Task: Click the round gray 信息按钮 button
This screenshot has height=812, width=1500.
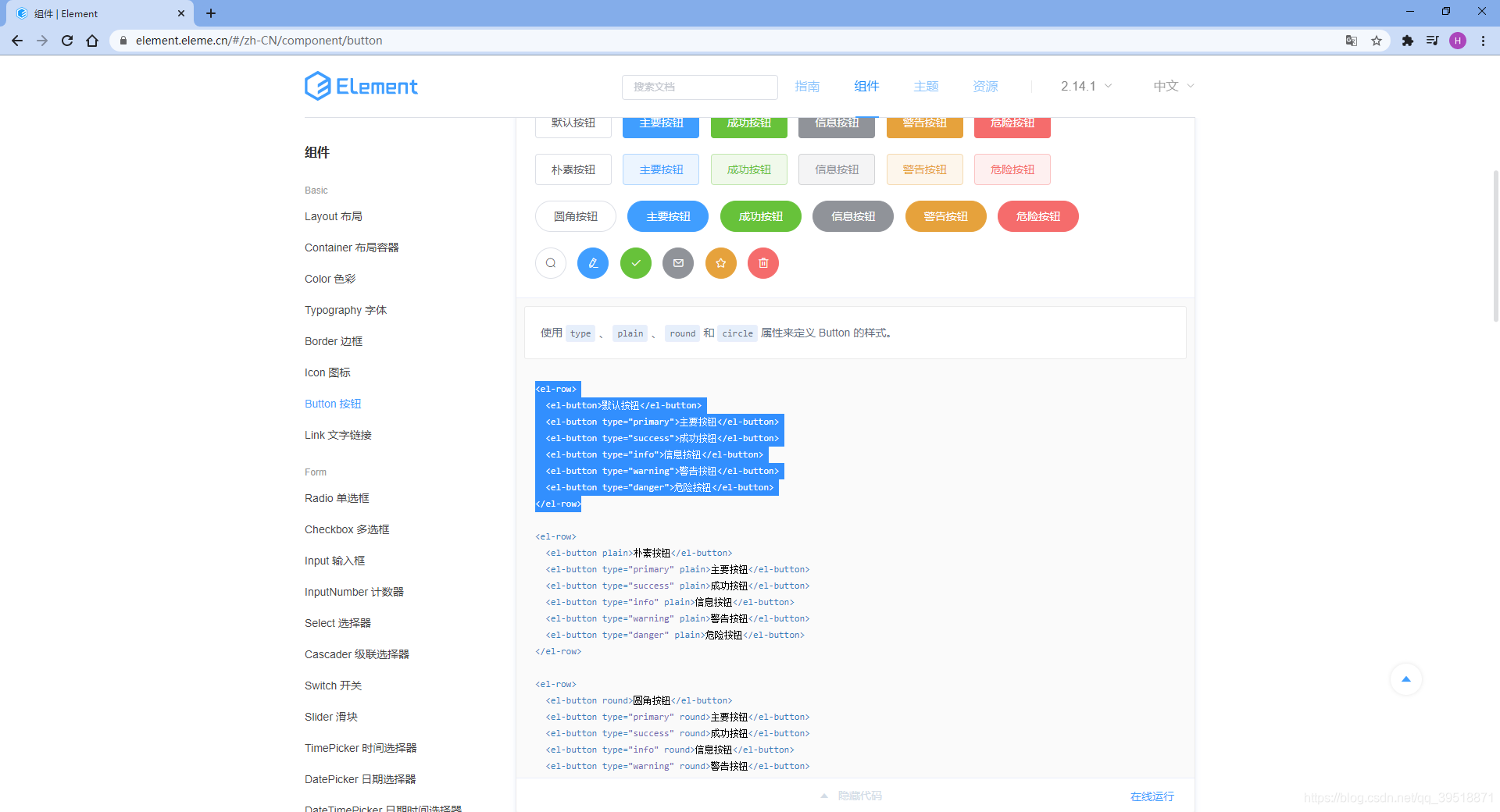Action: pos(853,216)
